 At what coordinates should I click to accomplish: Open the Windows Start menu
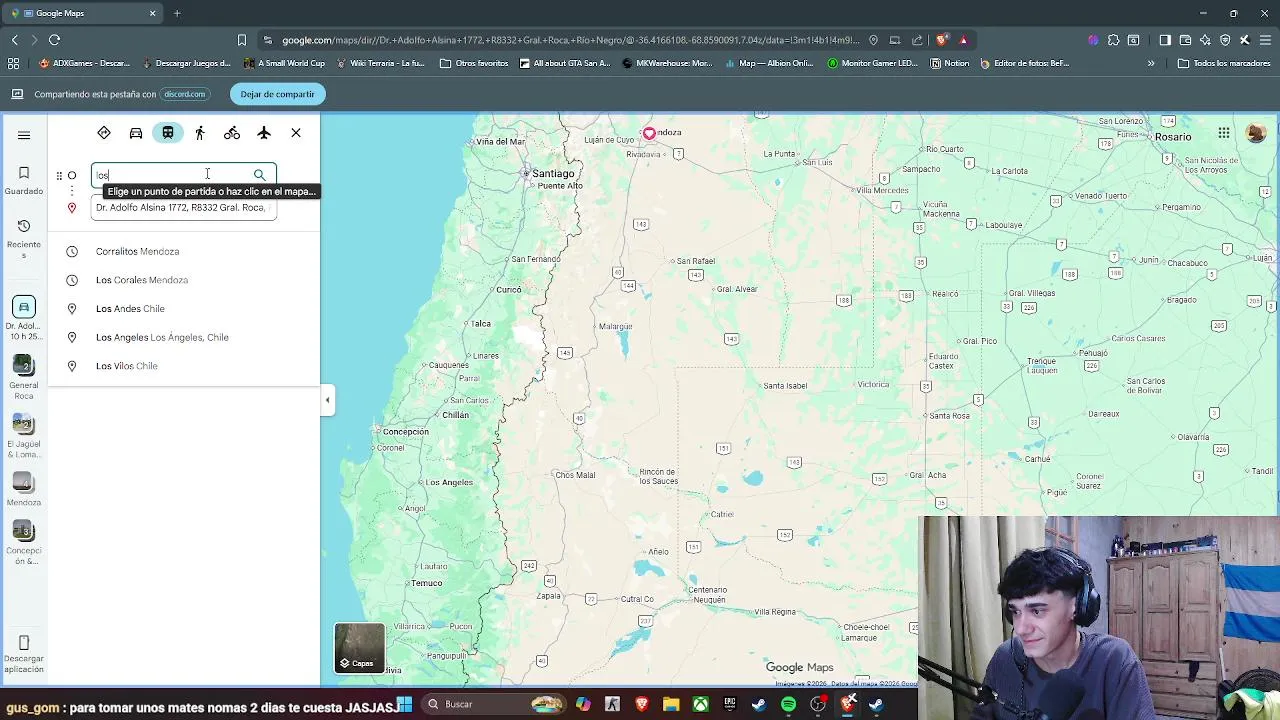[405, 705]
